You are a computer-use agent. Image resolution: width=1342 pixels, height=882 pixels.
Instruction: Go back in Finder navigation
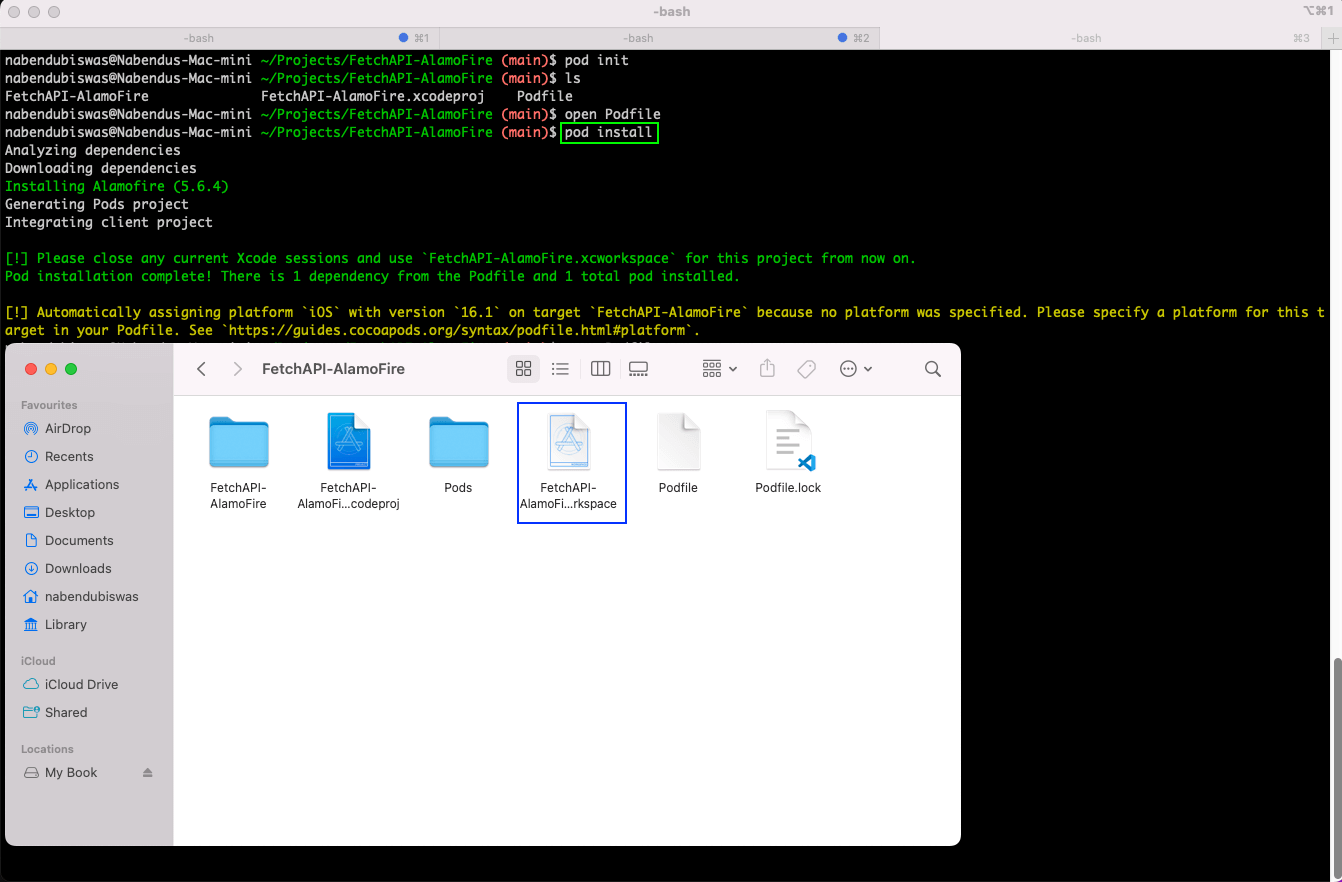coord(202,369)
